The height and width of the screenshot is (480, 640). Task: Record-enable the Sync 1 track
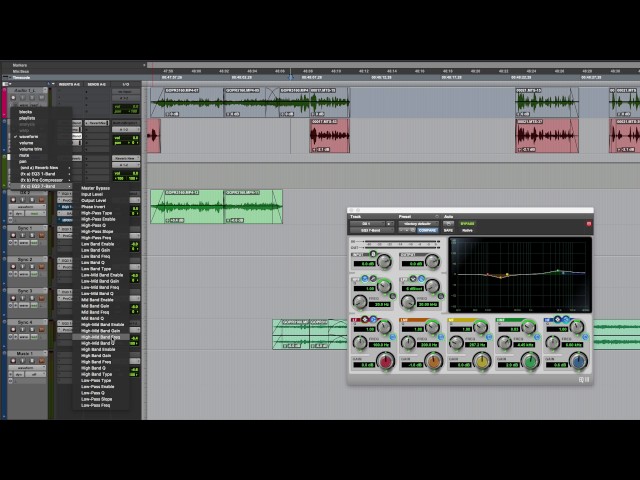(x=13, y=235)
